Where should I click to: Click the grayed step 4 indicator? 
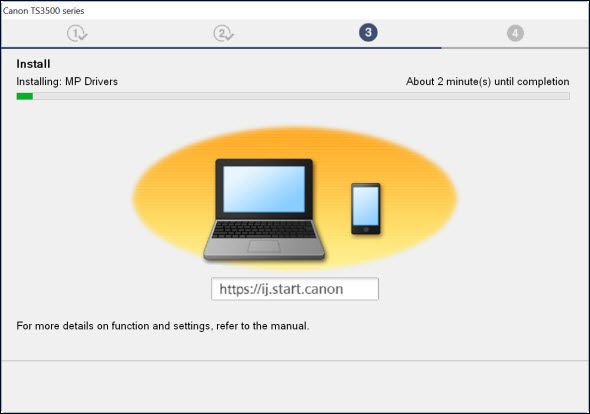coord(515,33)
